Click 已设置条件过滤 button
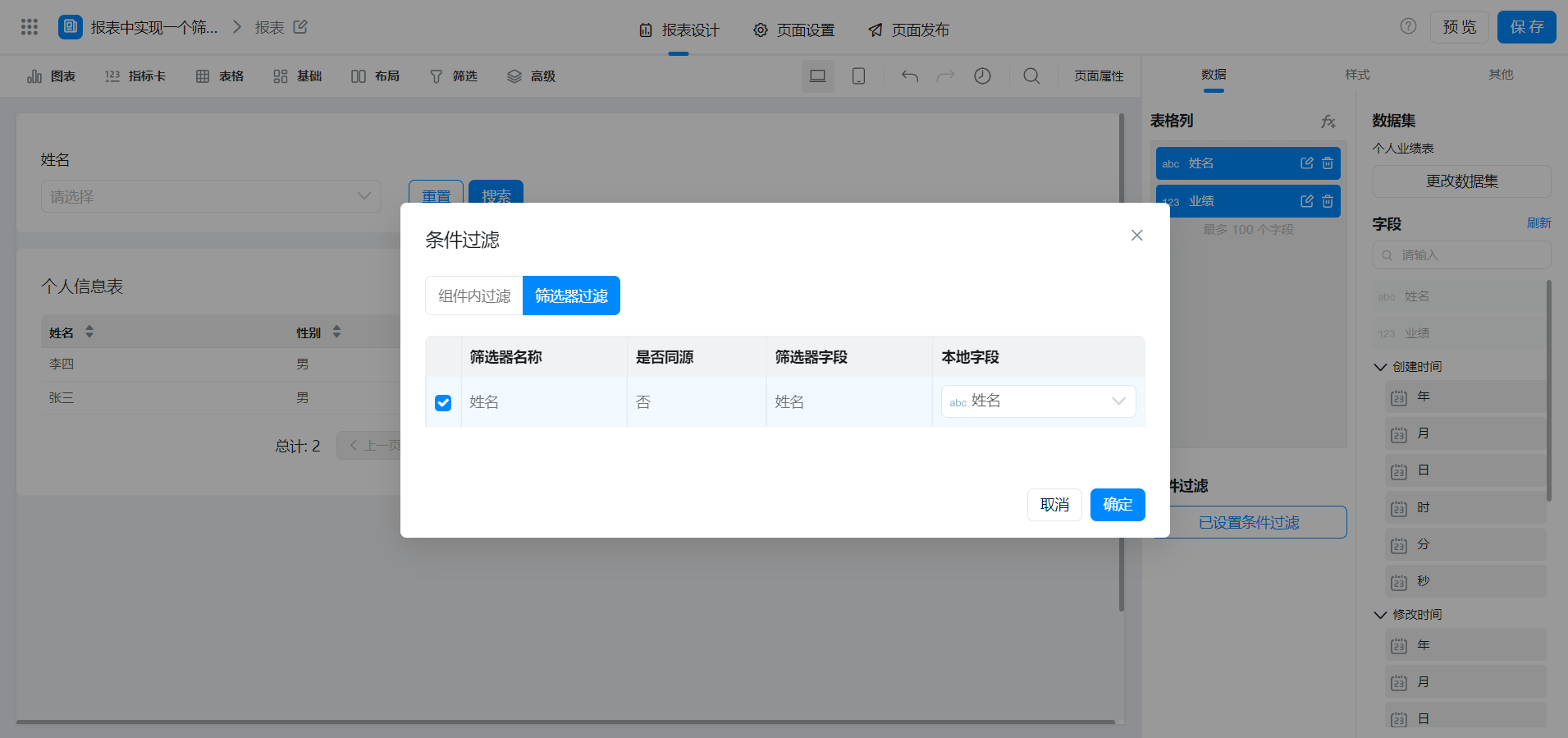 (1248, 522)
